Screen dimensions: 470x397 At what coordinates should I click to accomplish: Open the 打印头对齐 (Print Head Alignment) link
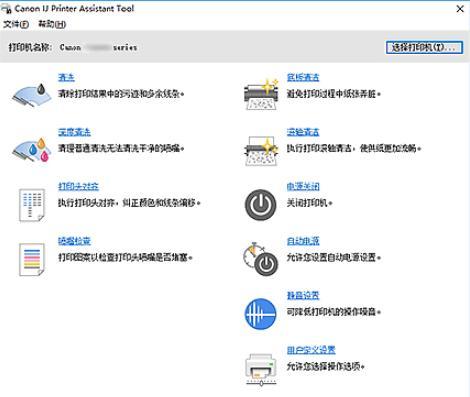click(x=78, y=186)
